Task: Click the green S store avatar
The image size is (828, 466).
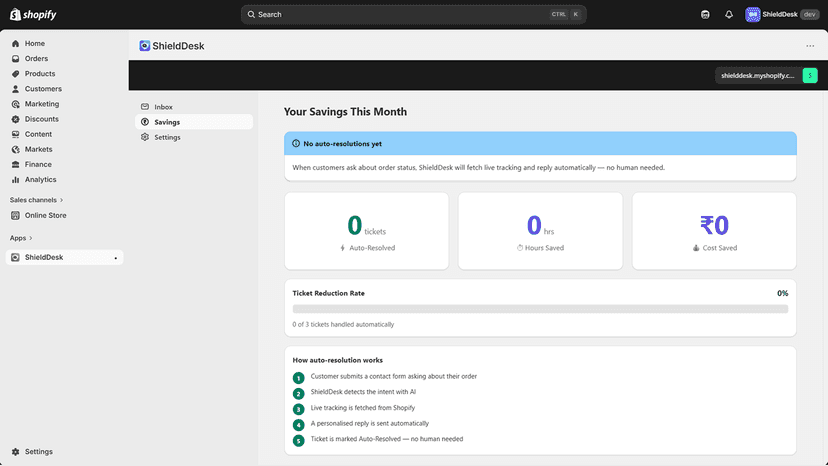Action: [810, 76]
